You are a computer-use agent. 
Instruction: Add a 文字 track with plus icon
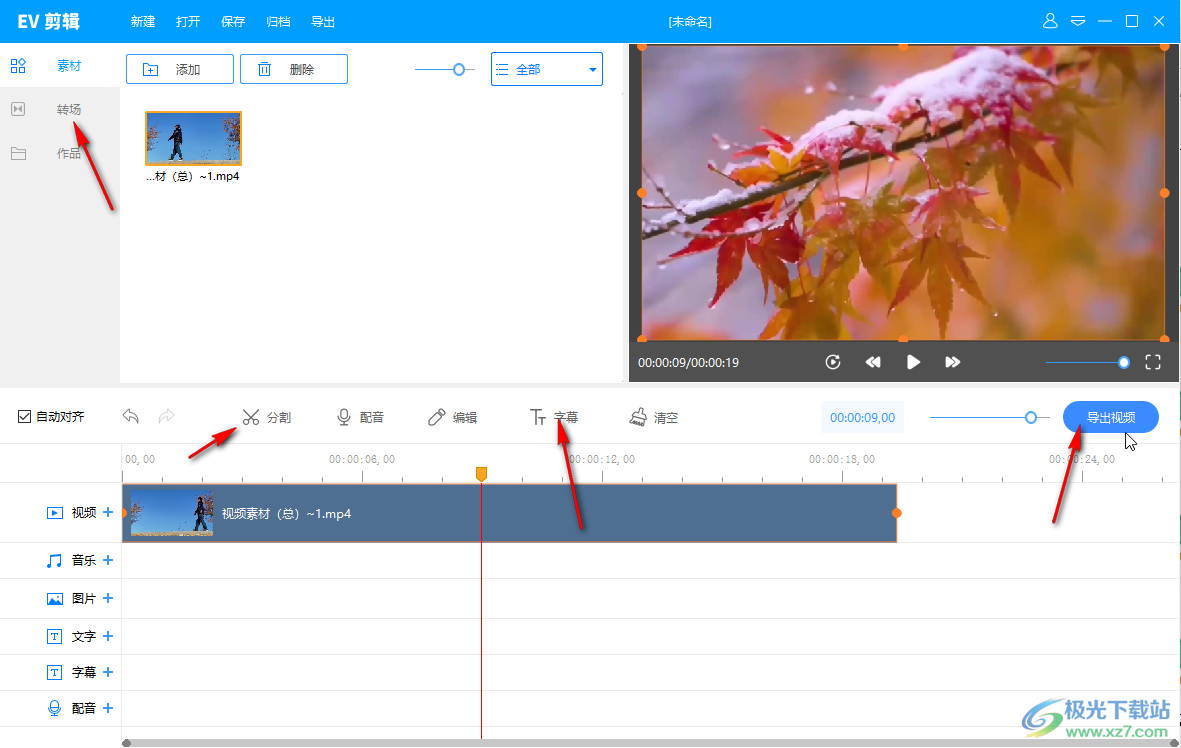tap(108, 636)
